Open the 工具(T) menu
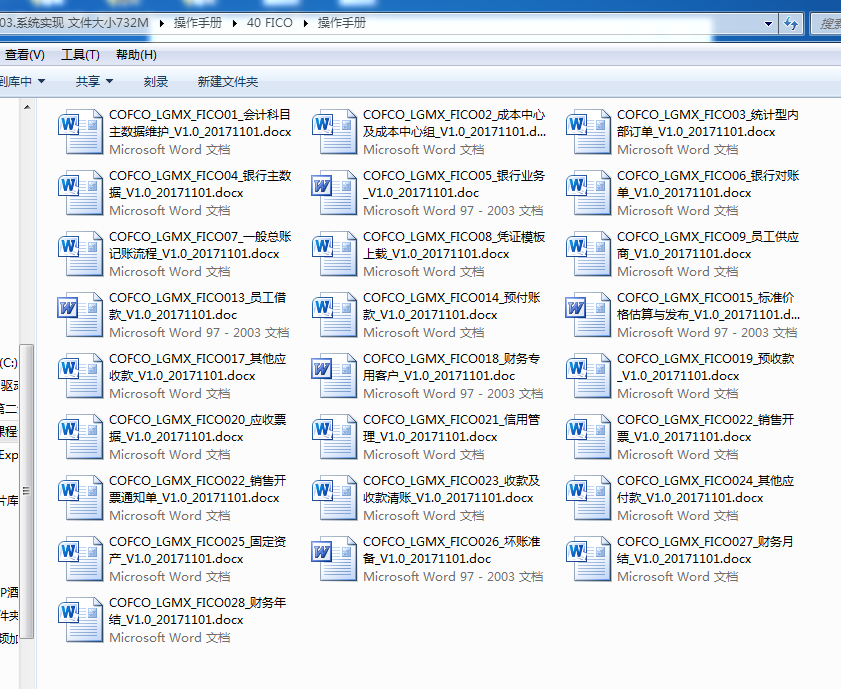This screenshot has width=841, height=689. tap(80, 55)
